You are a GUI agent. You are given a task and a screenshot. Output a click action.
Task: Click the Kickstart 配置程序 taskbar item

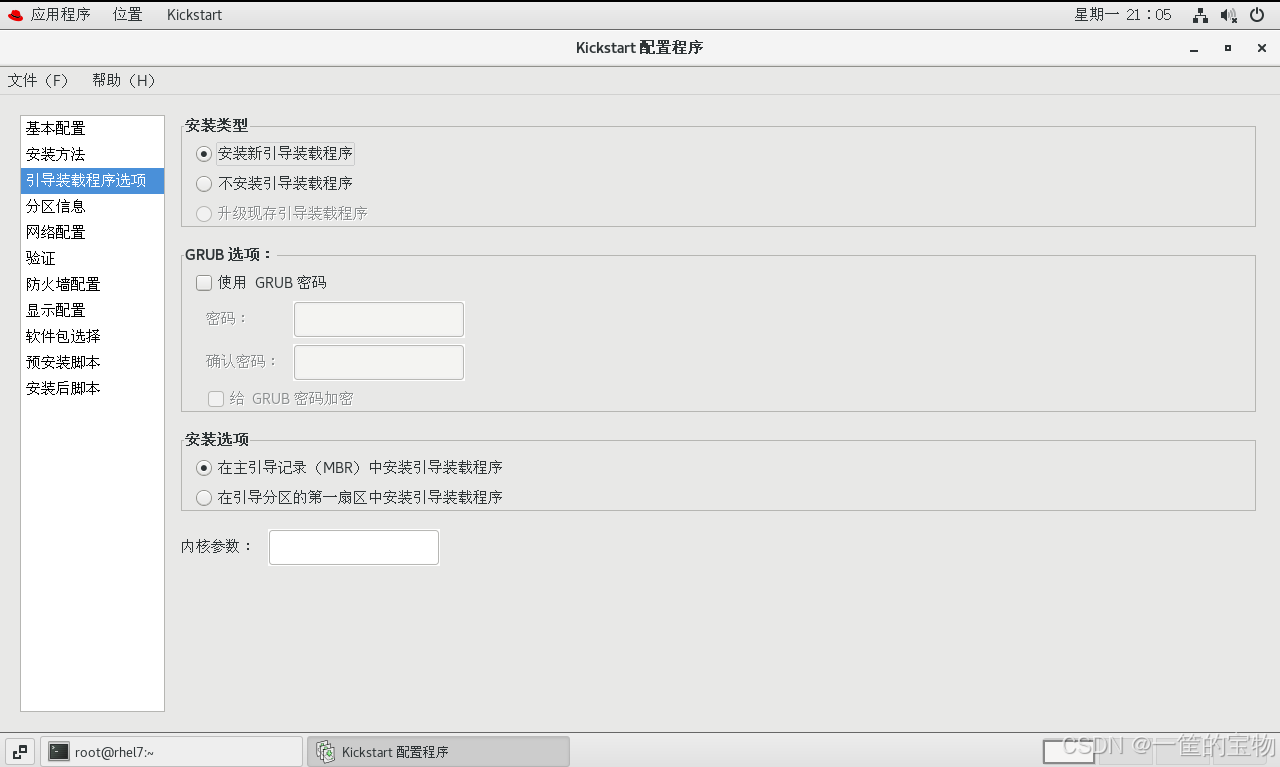coord(438,752)
